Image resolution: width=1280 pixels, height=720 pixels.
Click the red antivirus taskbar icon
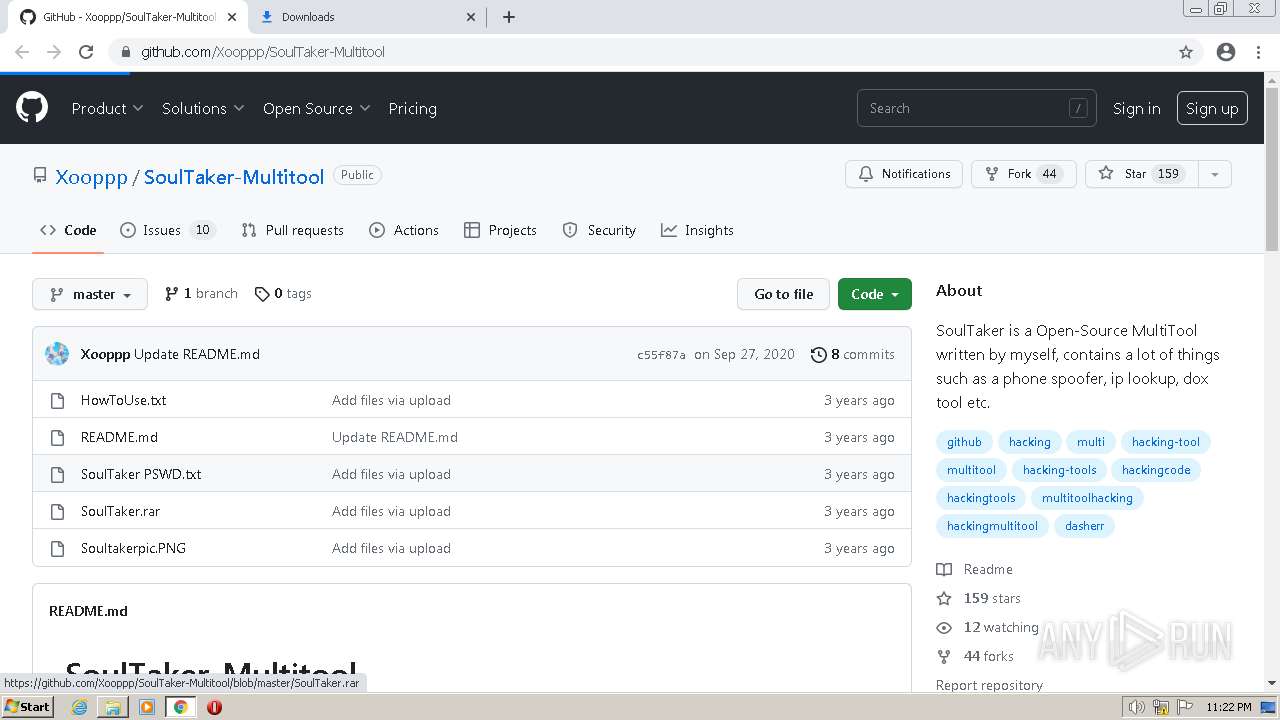click(x=214, y=707)
